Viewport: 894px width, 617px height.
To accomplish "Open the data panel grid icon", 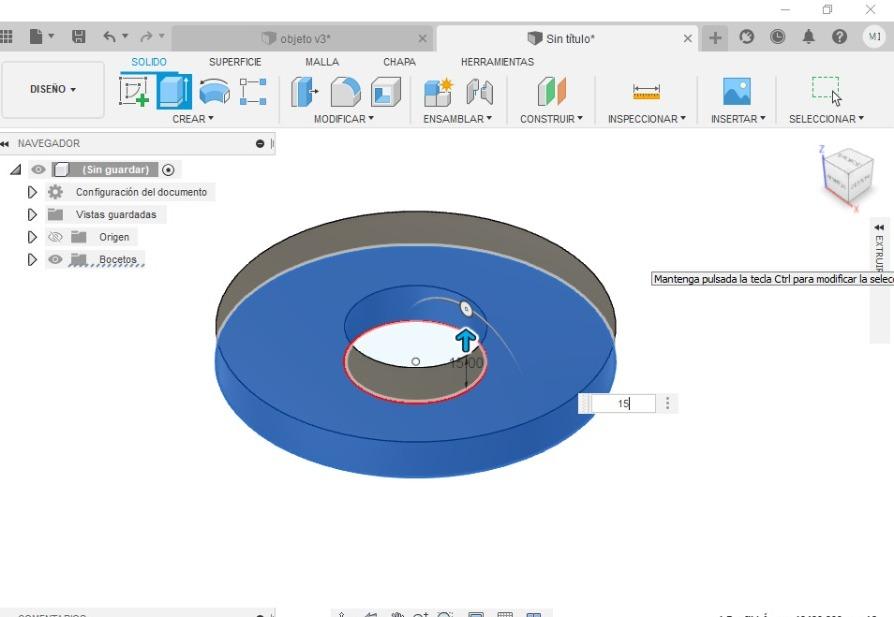I will 6,37.
